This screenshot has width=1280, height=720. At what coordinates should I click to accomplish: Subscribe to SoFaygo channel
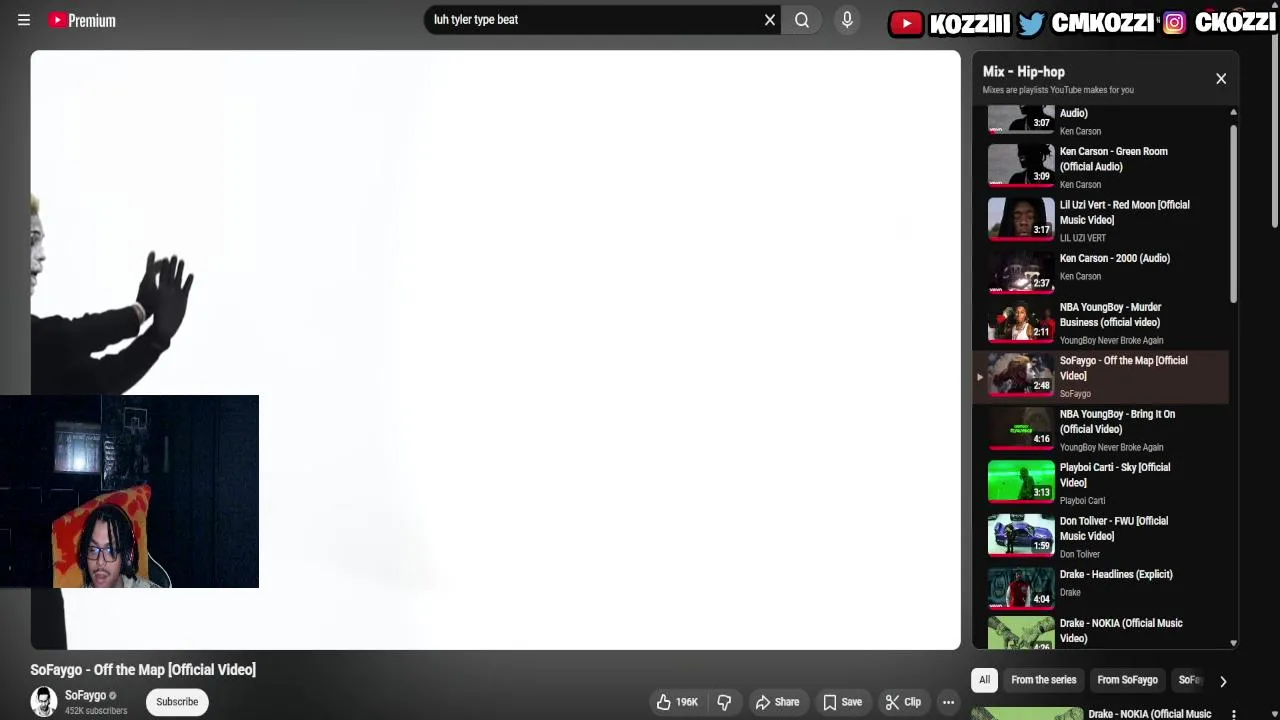(177, 702)
